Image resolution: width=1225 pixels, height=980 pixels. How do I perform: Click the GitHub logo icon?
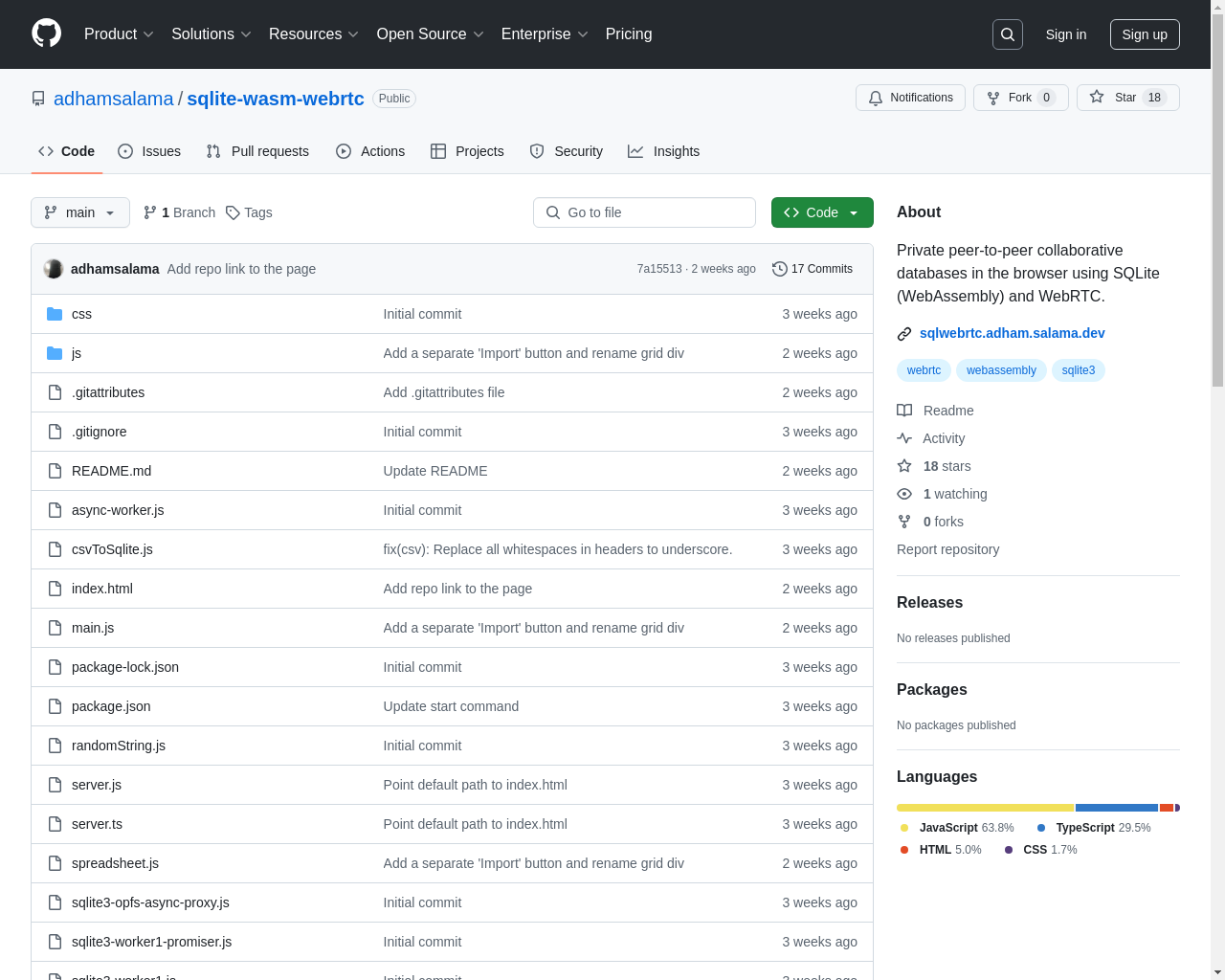[x=46, y=33]
